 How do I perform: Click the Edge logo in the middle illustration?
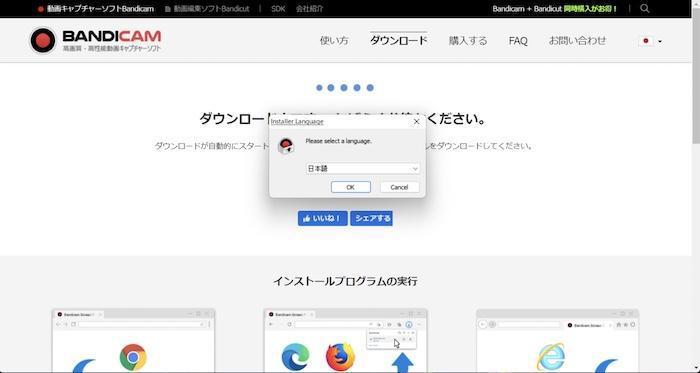coord(295,358)
